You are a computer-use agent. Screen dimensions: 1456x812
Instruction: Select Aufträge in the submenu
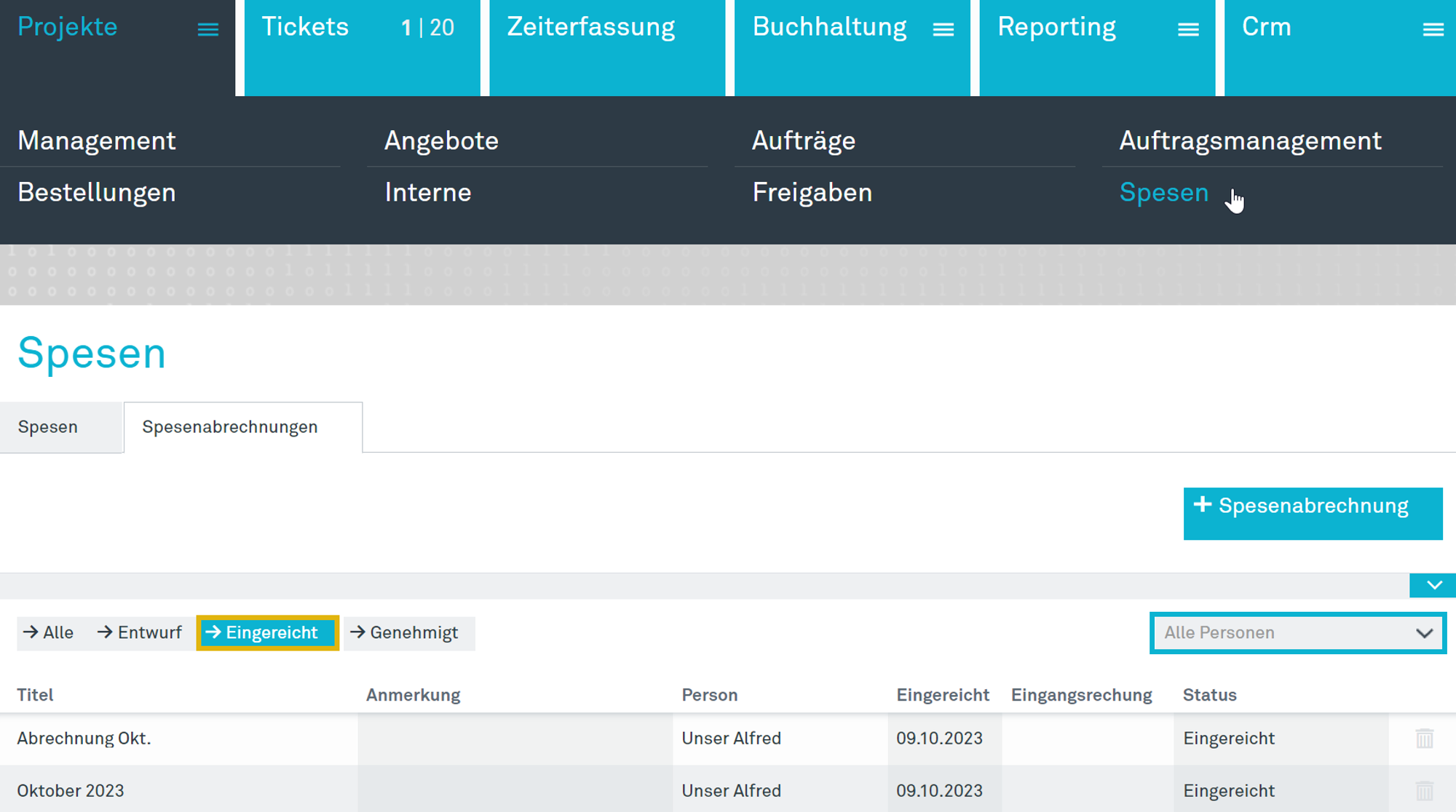pyautogui.click(x=804, y=140)
